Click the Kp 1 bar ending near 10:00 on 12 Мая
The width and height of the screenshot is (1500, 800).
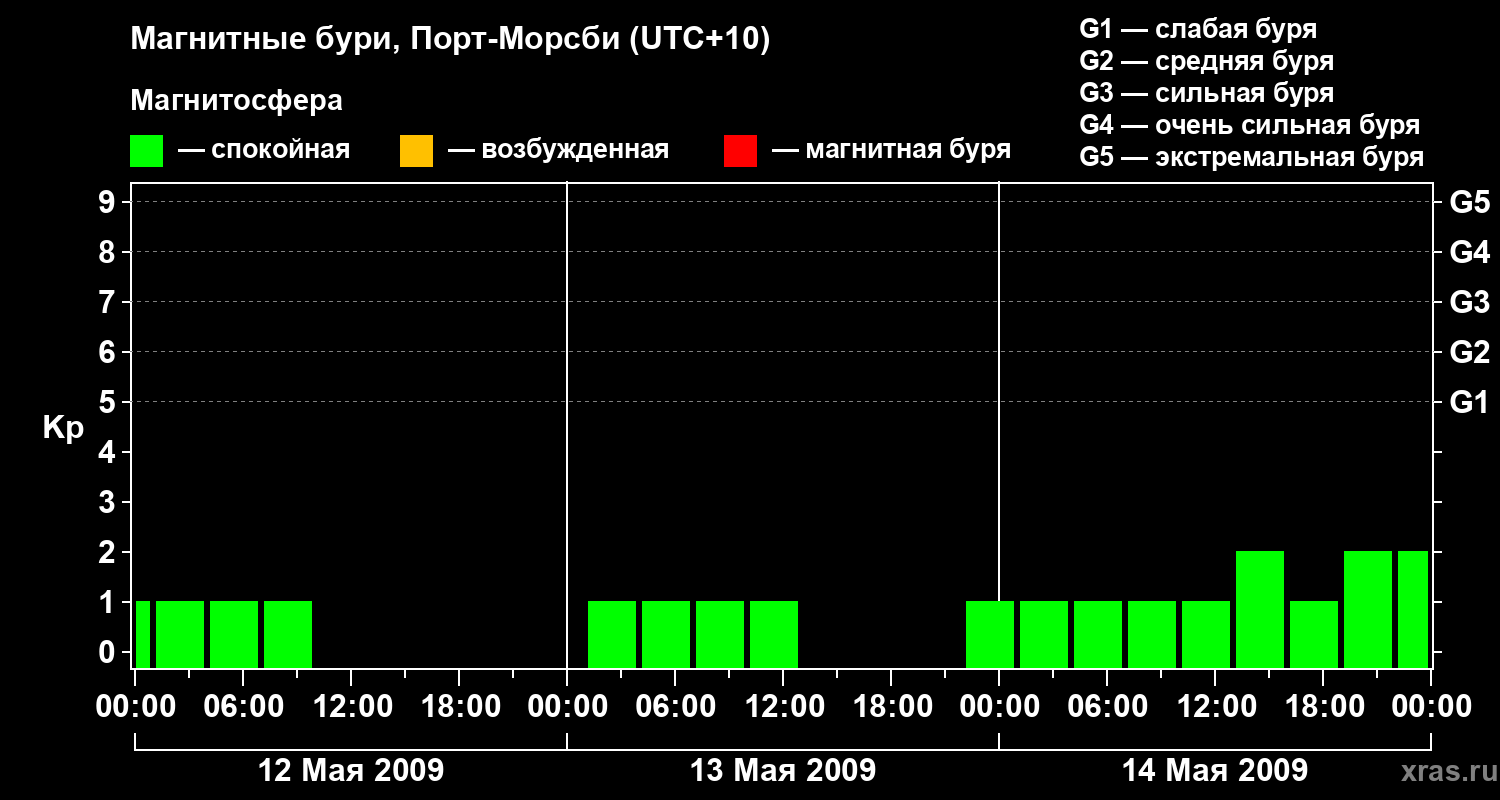click(288, 634)
